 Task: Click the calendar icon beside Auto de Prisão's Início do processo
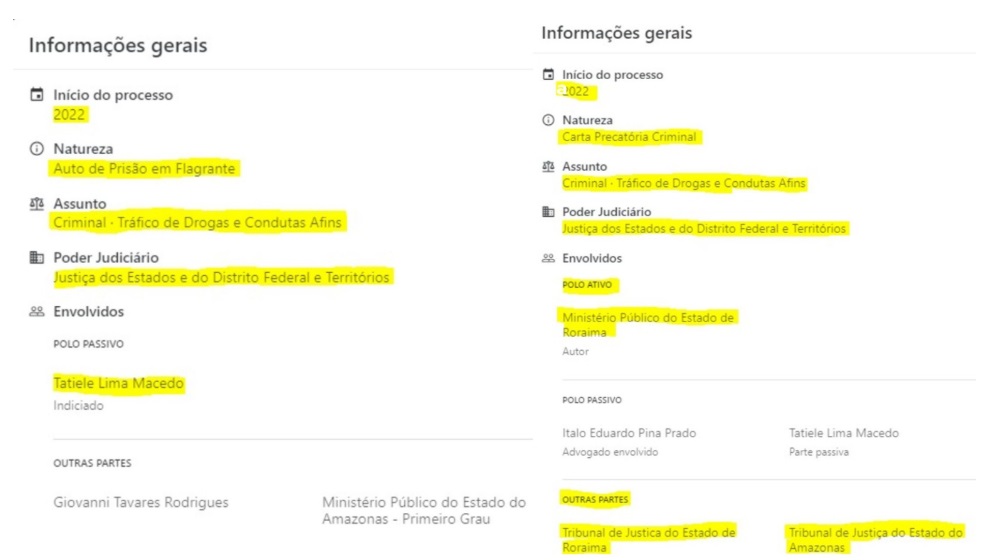37,96
